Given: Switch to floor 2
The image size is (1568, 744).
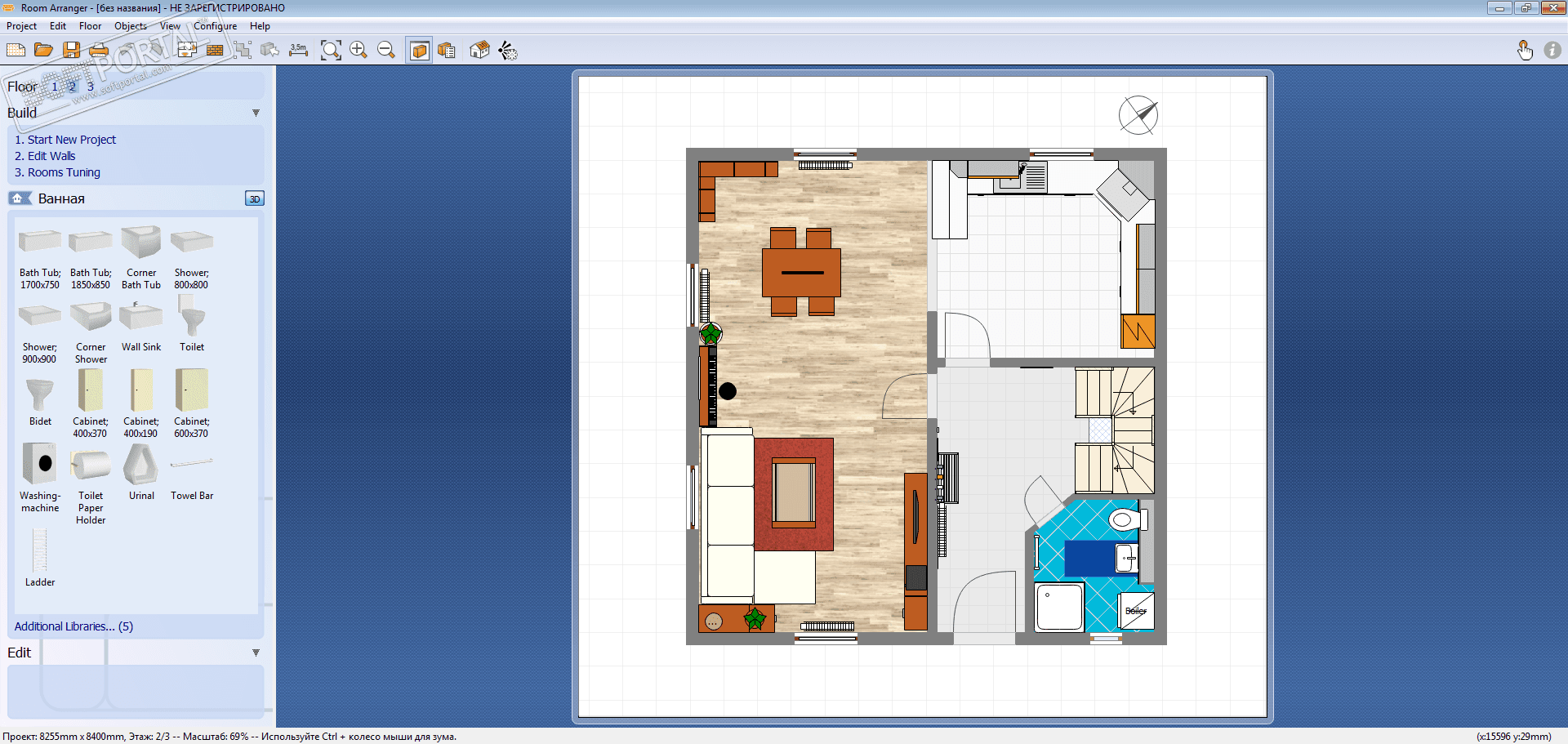Looking at the screenshot, I should coord(72,87).
